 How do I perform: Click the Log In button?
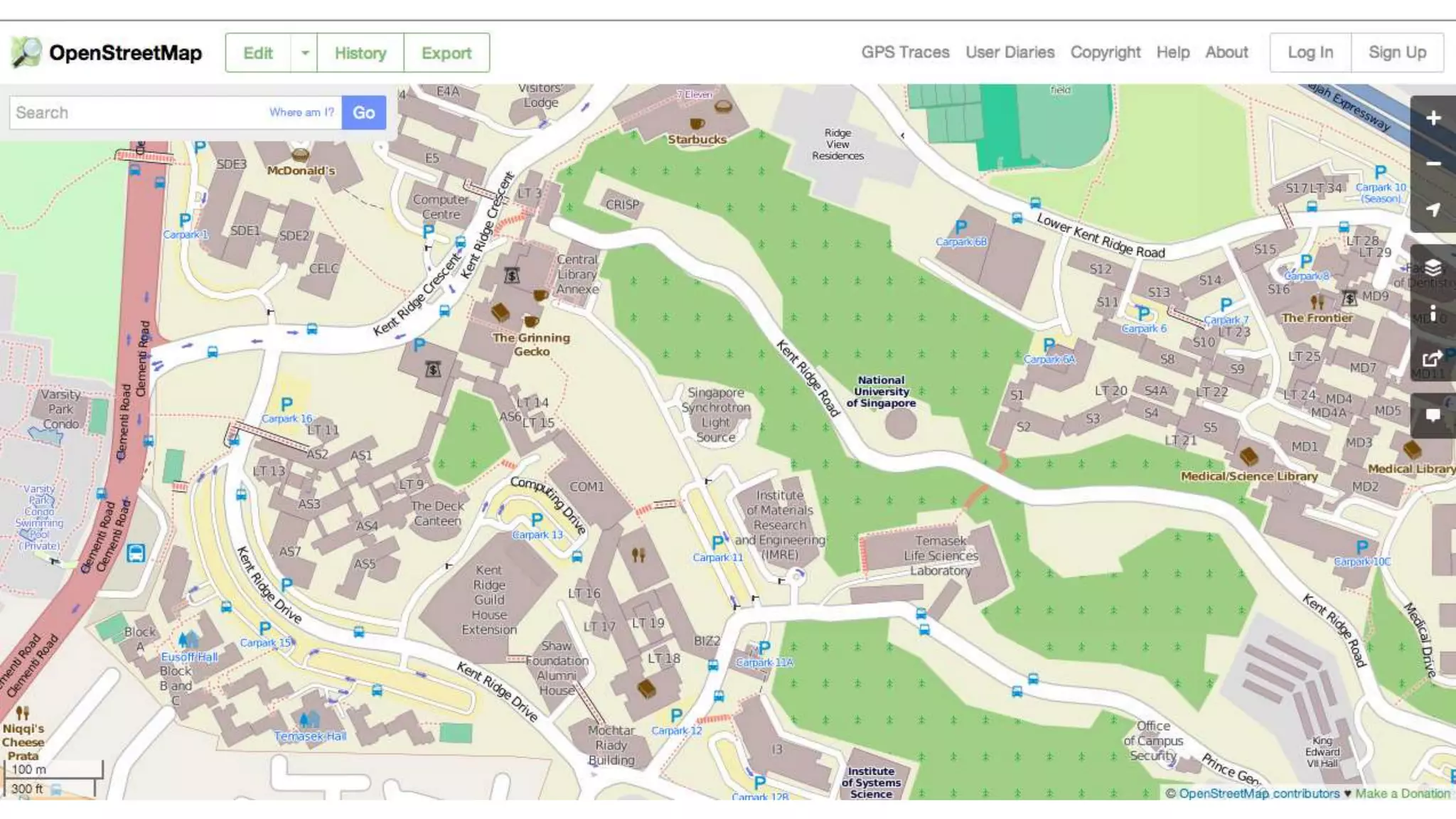coord(1310,53)
